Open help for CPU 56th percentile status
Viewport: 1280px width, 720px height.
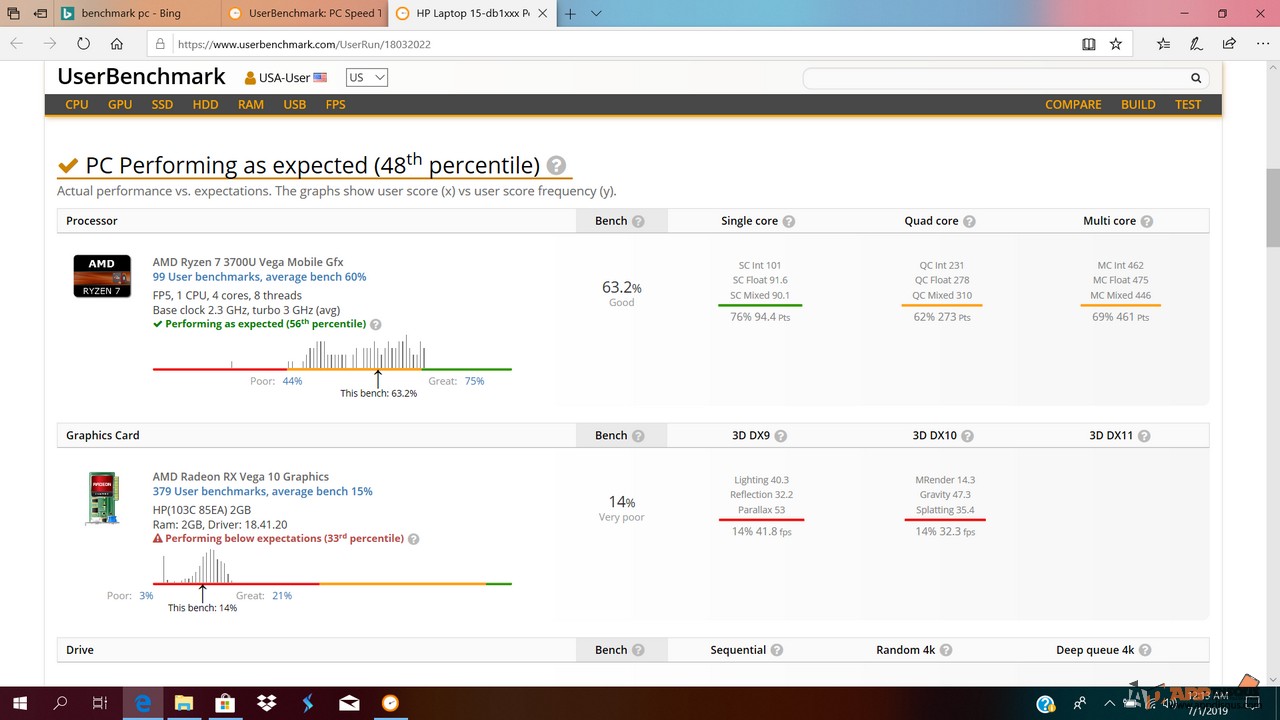pos(376,324)
